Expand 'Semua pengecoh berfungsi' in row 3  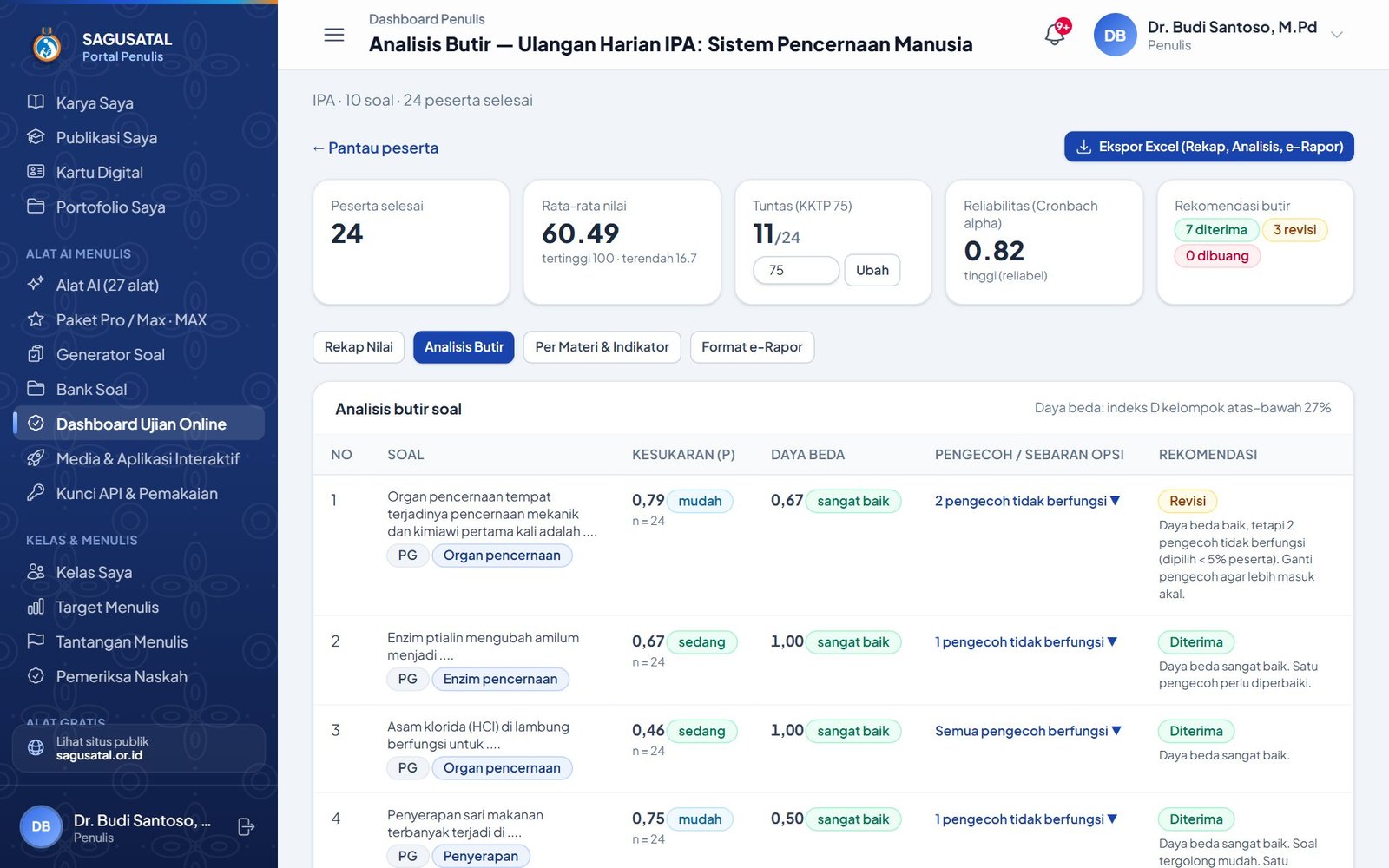pyautogui.click(x=1028, y=731)
